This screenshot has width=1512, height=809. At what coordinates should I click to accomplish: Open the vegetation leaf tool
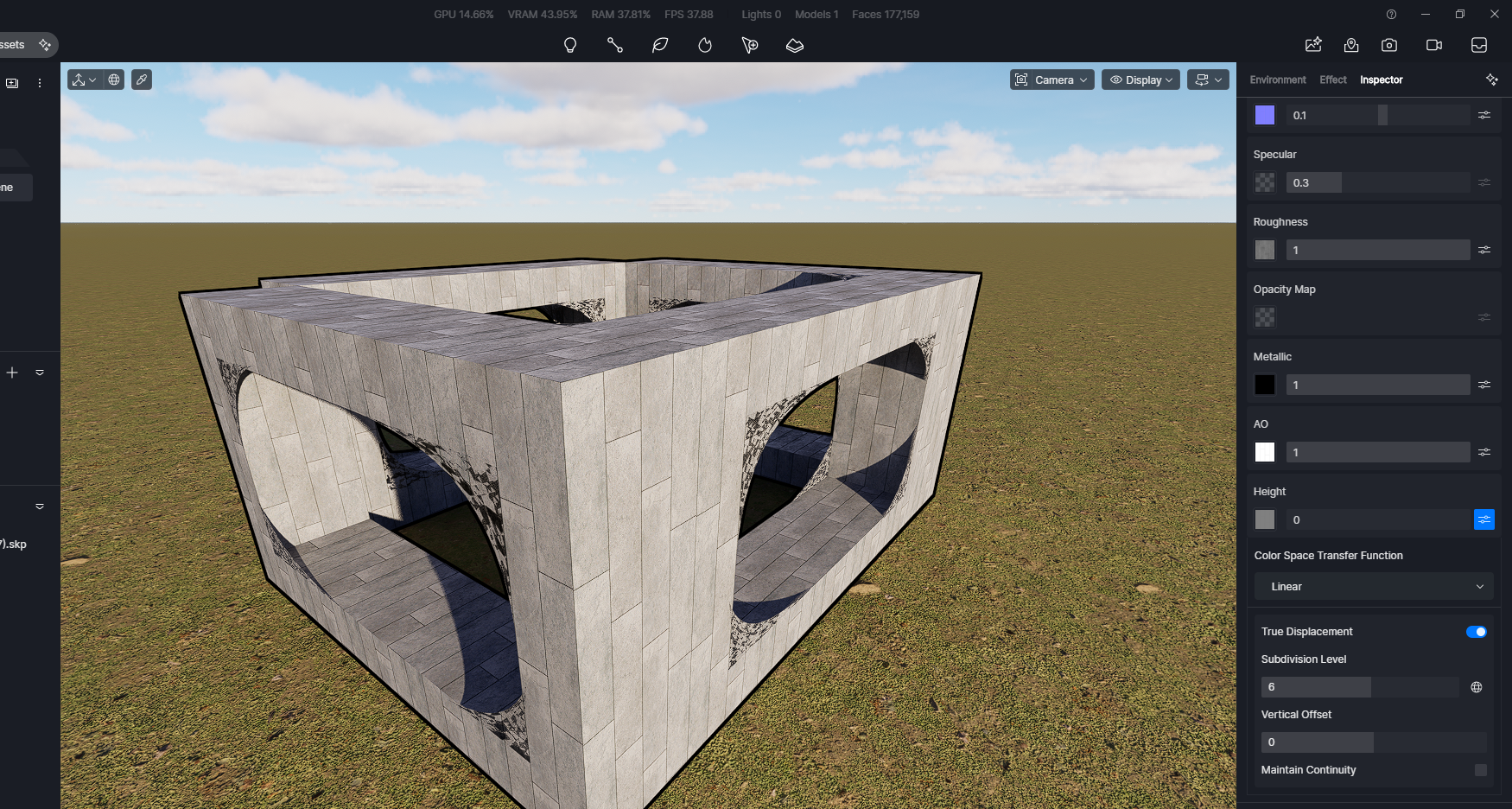660,45
